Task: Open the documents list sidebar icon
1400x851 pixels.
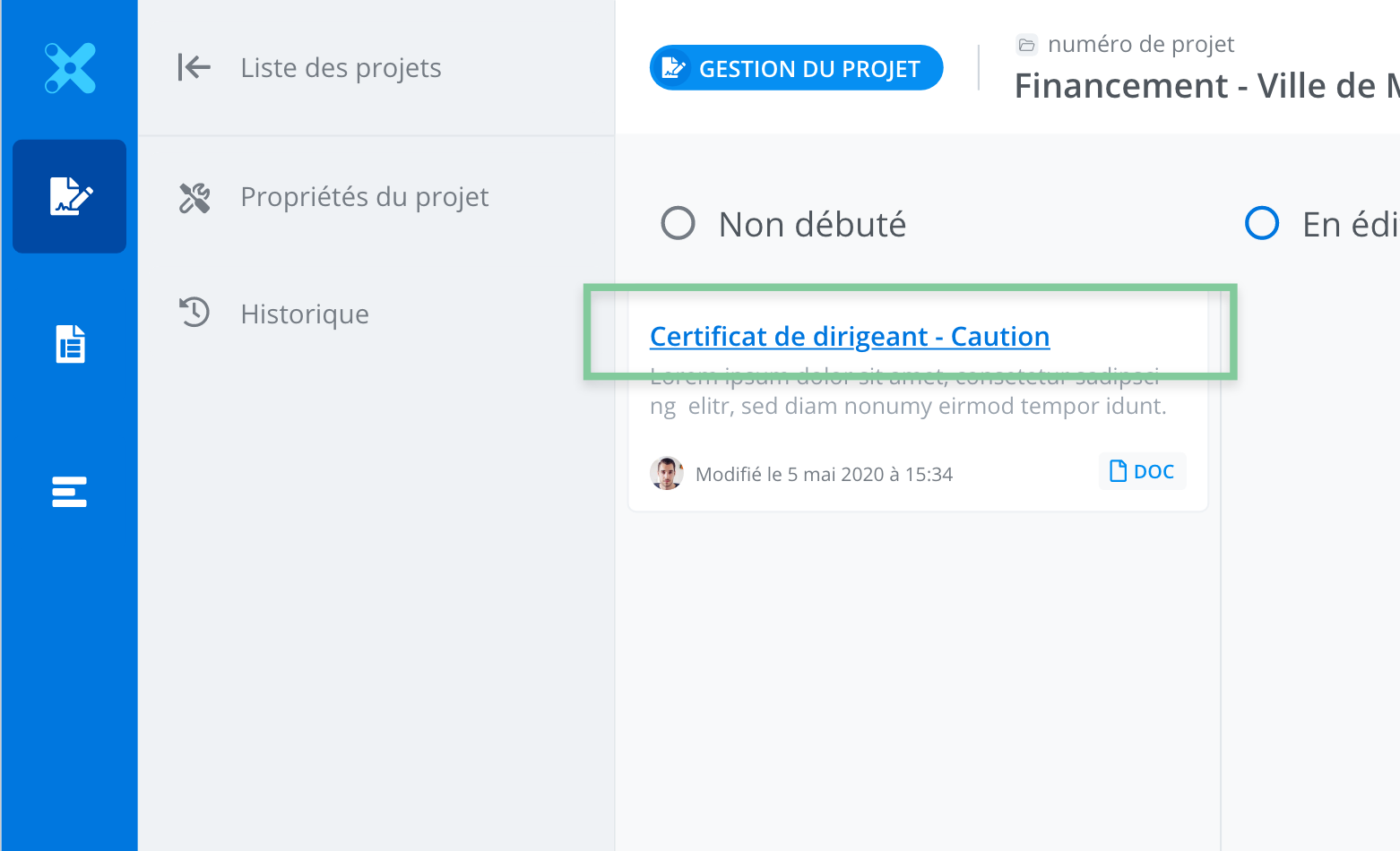Action: point(70,344)
